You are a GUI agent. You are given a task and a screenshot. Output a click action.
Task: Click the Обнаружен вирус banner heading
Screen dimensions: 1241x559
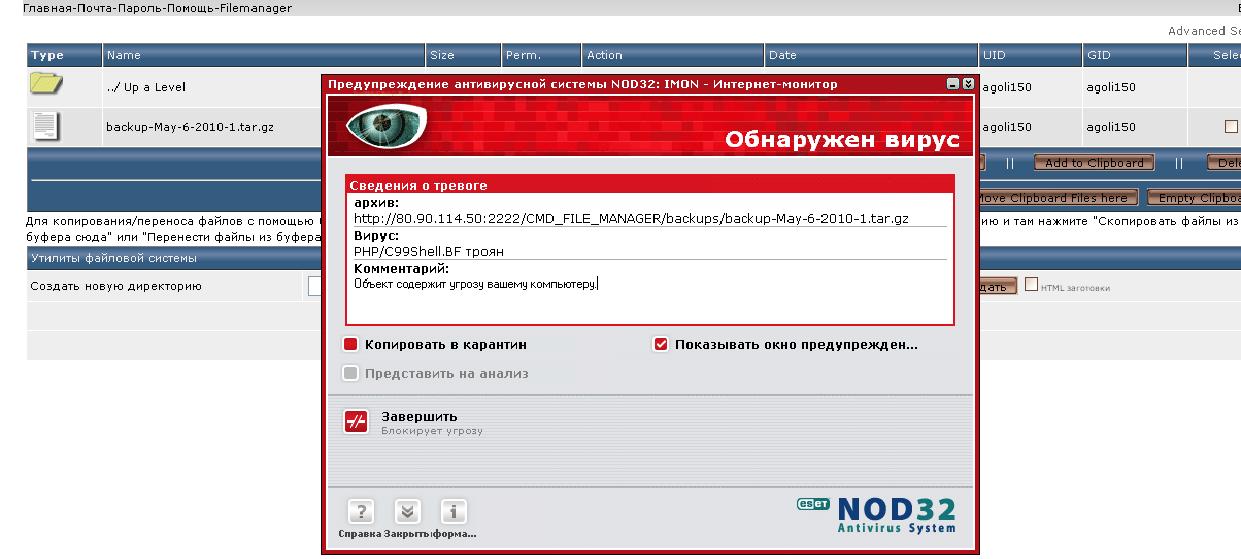point(842,138)
